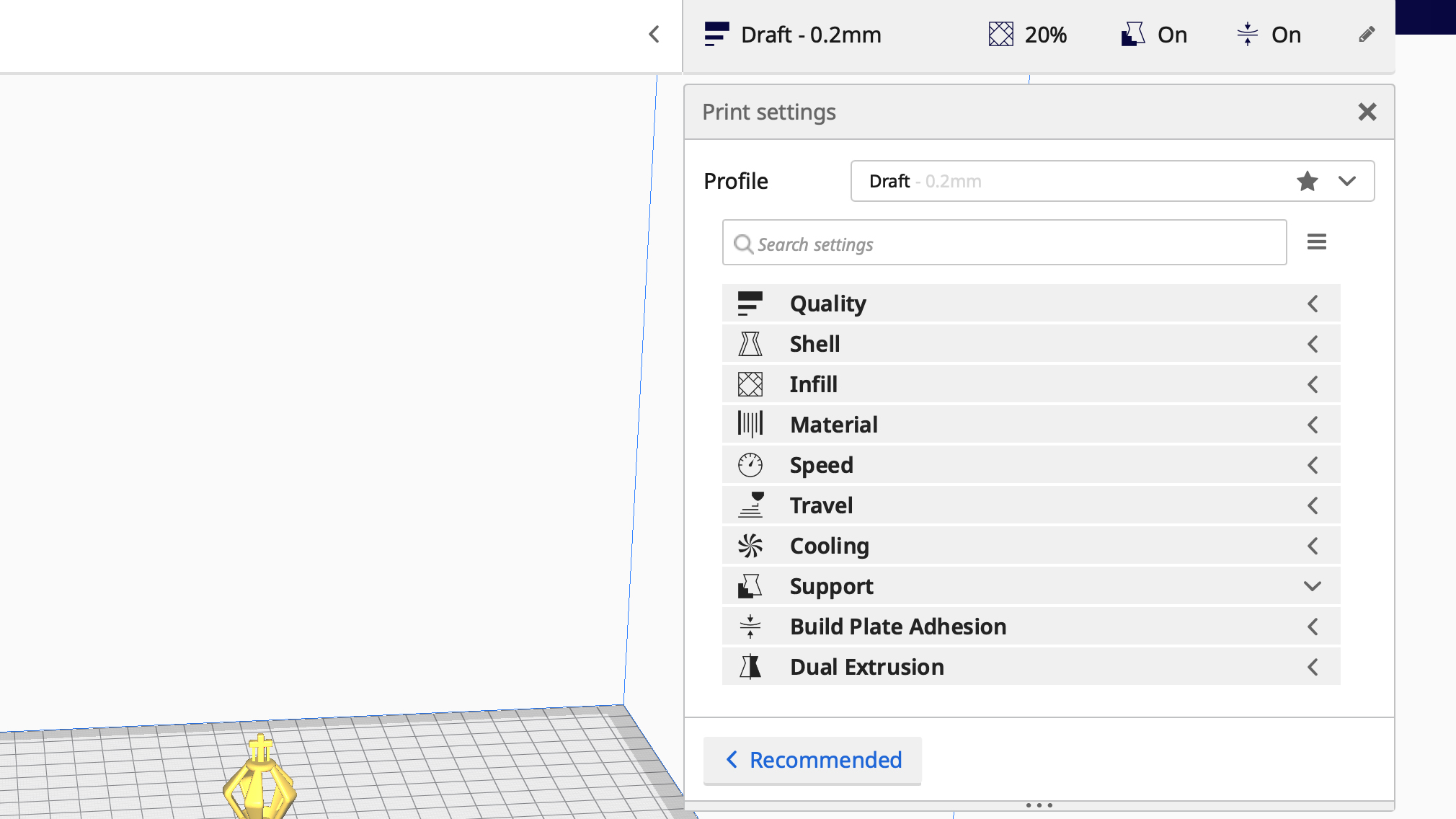Click the Infill pattern icon
This screenshot has width=1456, height=819.
point(750,384)
